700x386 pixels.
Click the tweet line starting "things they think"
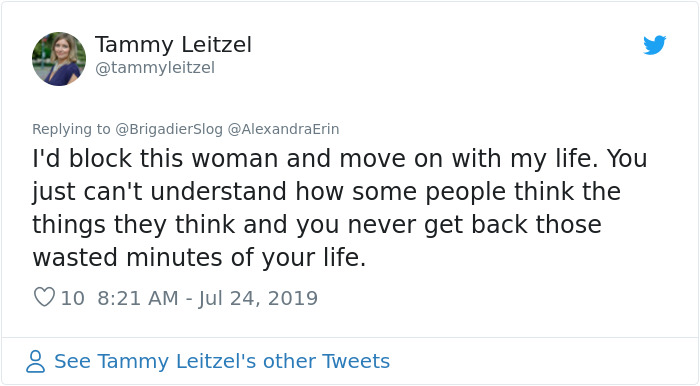click(317, 224)
